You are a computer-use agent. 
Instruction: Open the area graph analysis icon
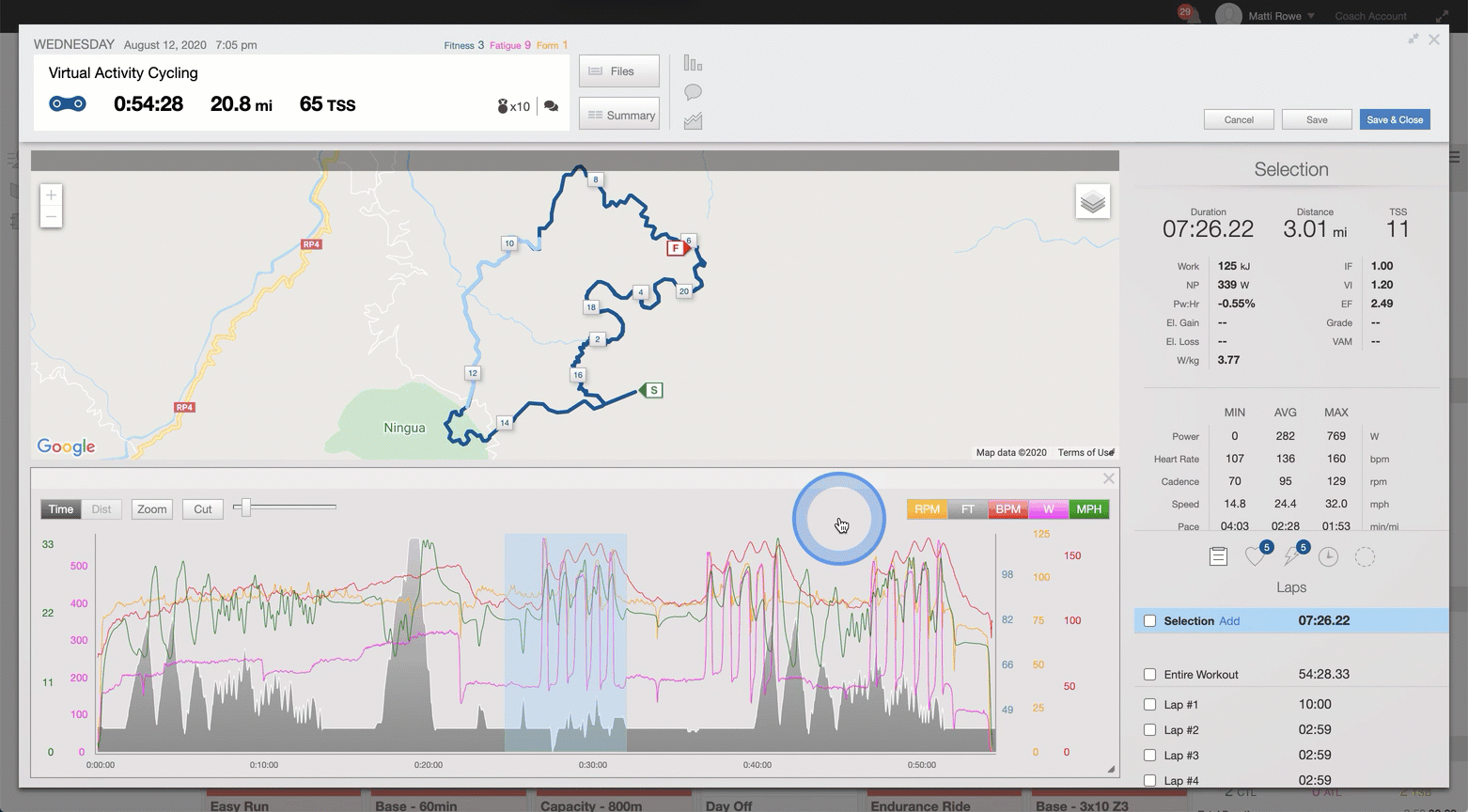click(693, 121)
